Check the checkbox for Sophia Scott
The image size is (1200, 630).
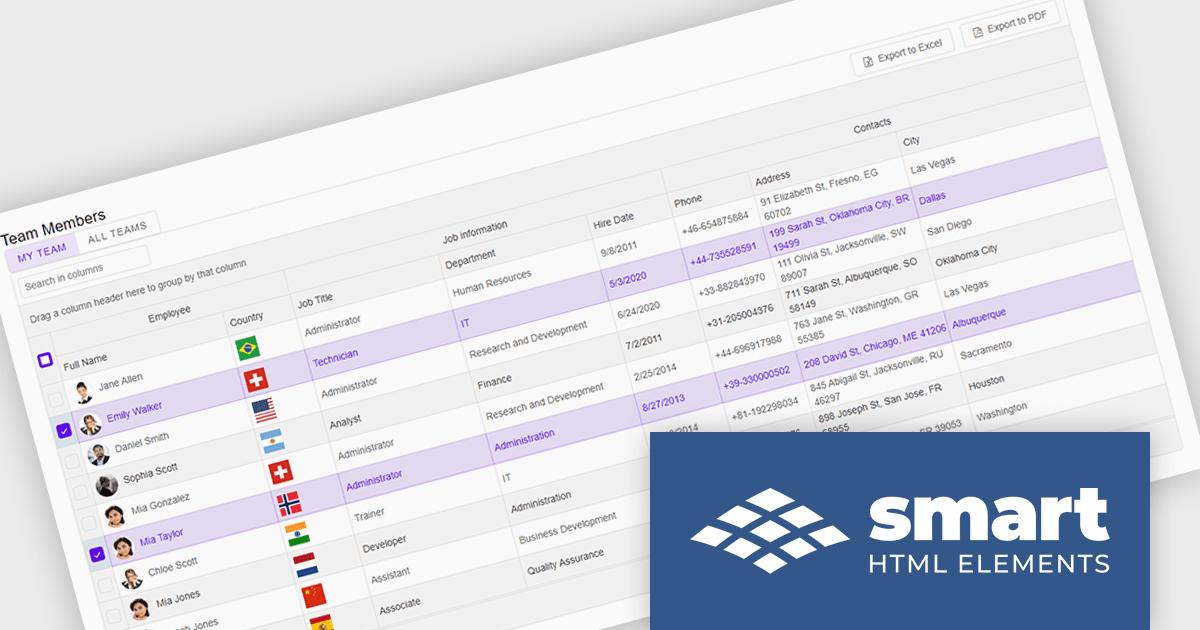(x=80, y=493)
